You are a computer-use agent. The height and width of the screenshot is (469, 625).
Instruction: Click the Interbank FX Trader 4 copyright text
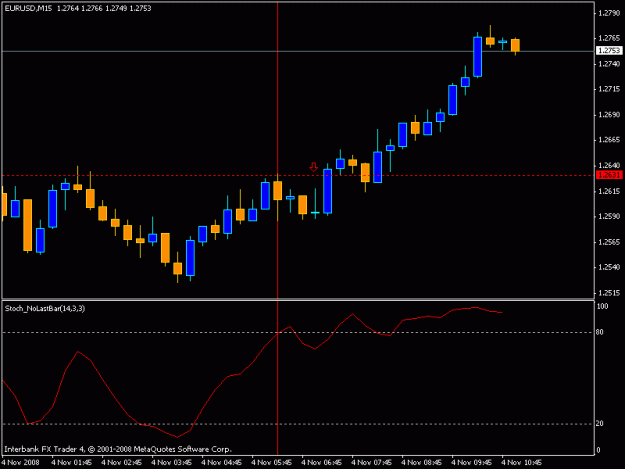pyautogui.click(x=118, y=449)
